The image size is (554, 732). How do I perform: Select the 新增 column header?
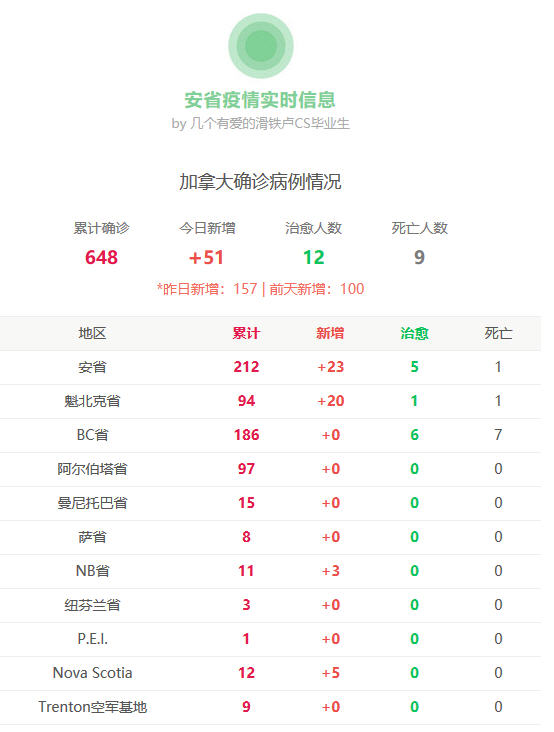tap(330, 333)
